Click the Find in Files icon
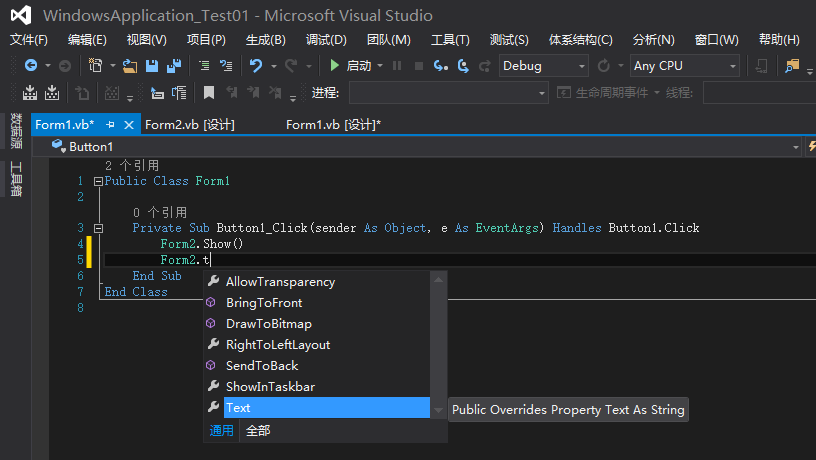 tap(792, 66)
